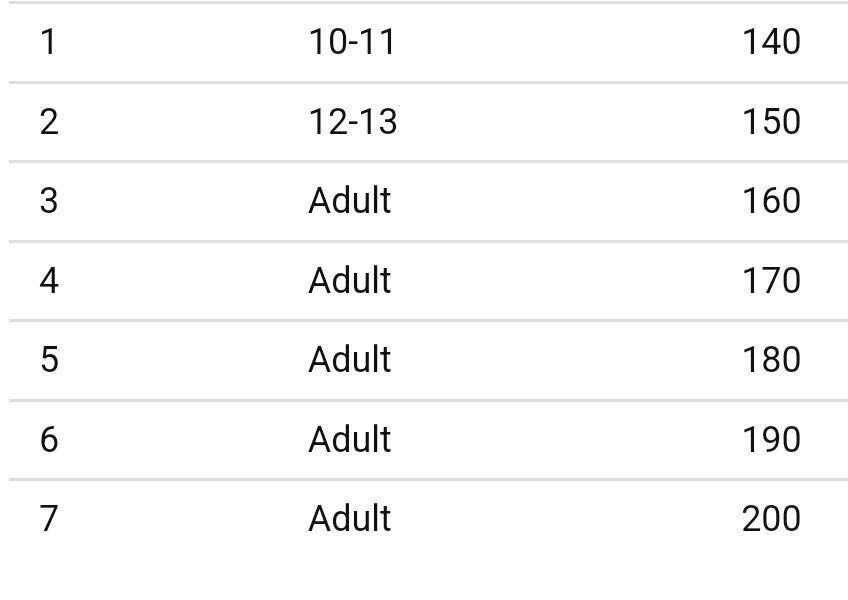Select the value 150
Image resolution: width=848 pixels, height=600 pixels.
coord(771,122)
